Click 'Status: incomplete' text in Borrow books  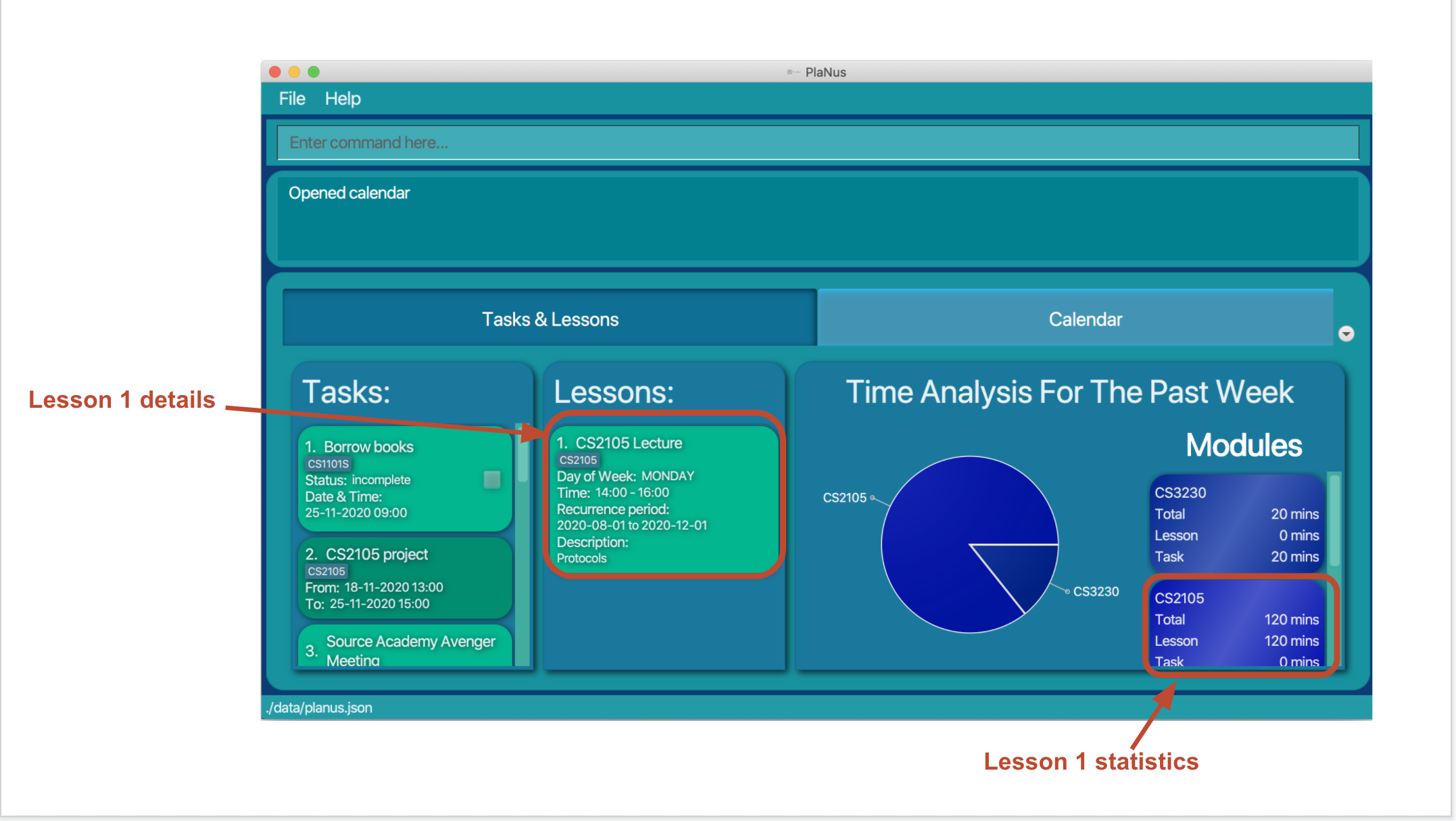(x=358, y=480)
